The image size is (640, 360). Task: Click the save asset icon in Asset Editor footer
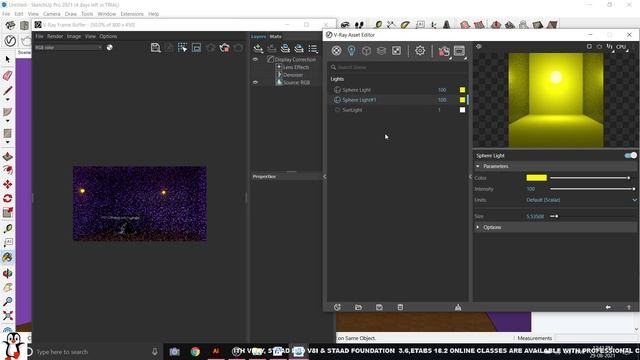coord(379,307)
